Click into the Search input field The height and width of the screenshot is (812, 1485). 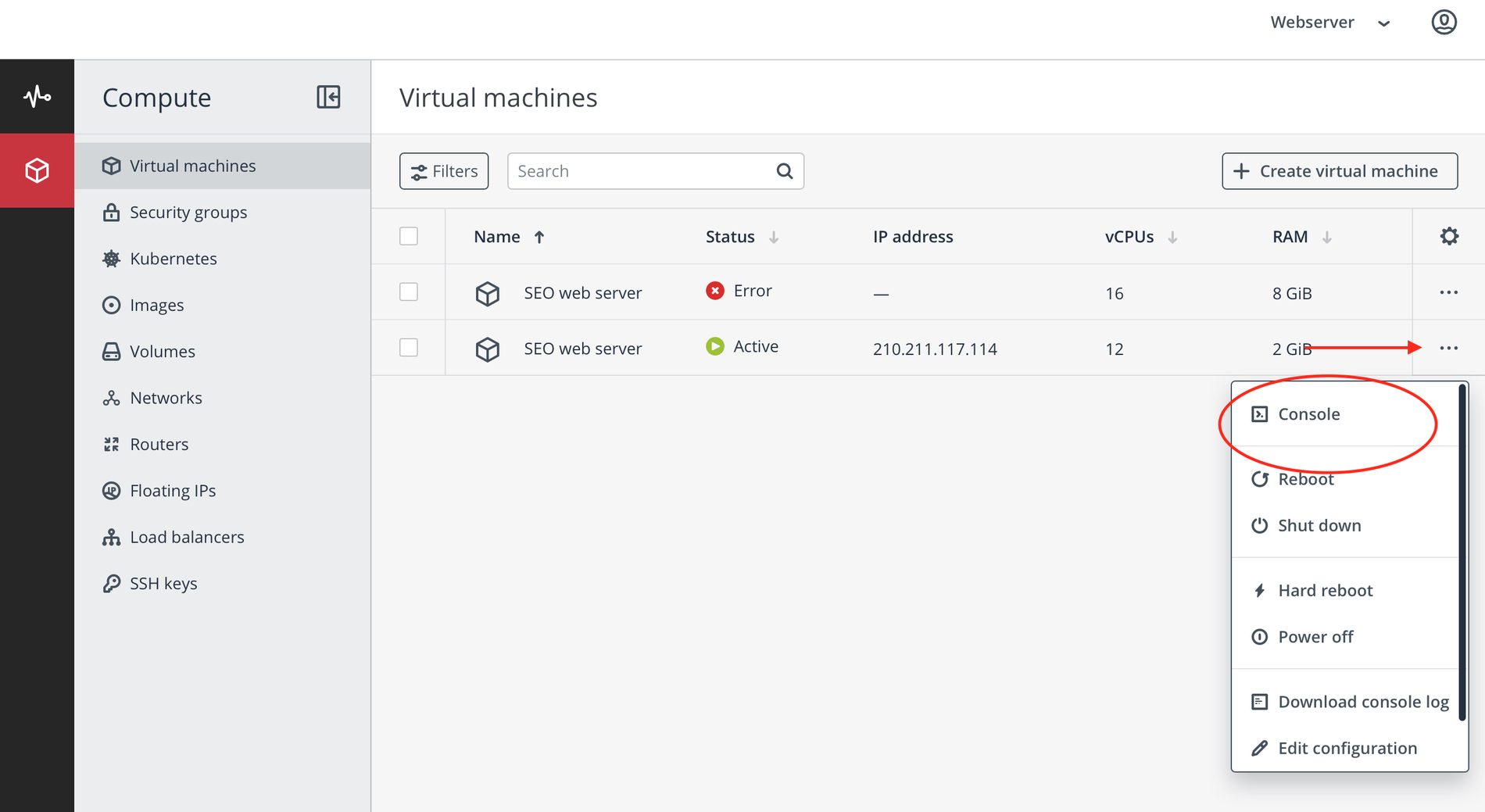point(641,171)
